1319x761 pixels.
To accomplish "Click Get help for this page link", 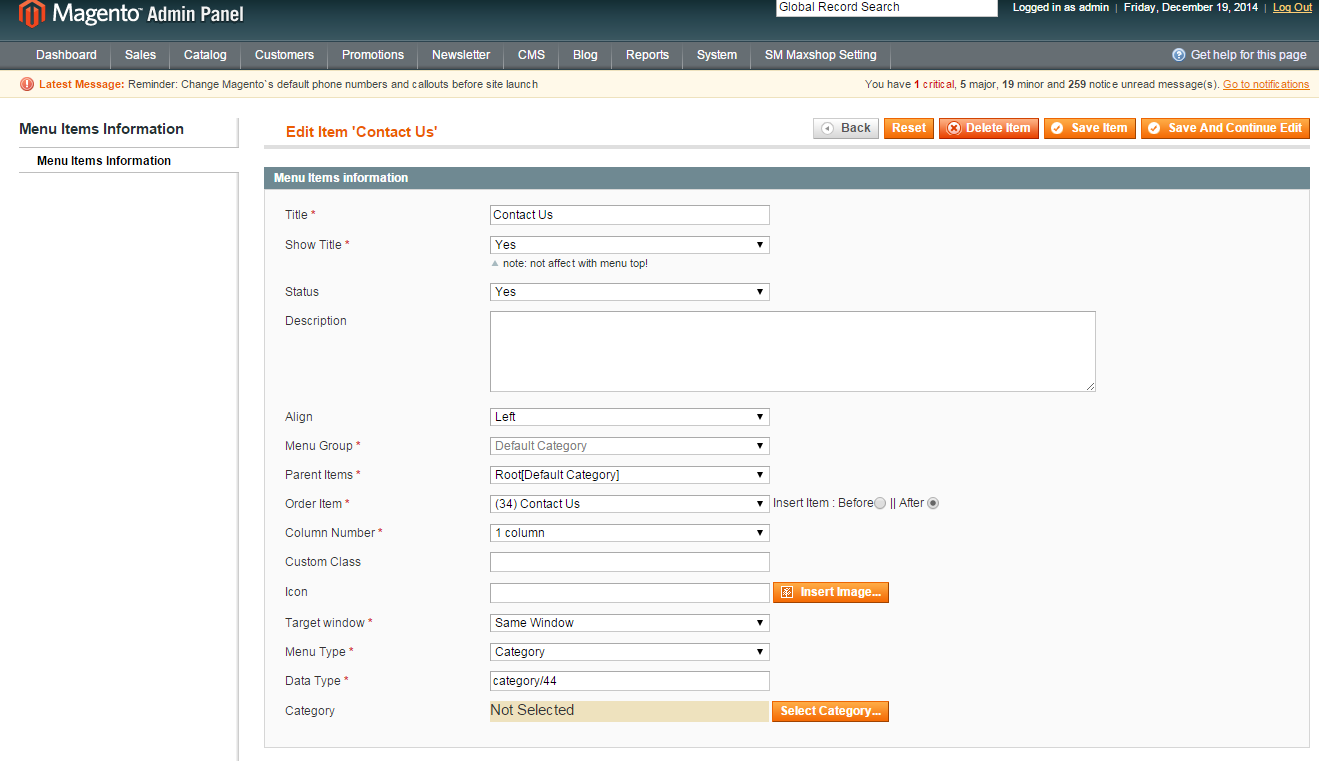I will click(x=1248, y=55).
